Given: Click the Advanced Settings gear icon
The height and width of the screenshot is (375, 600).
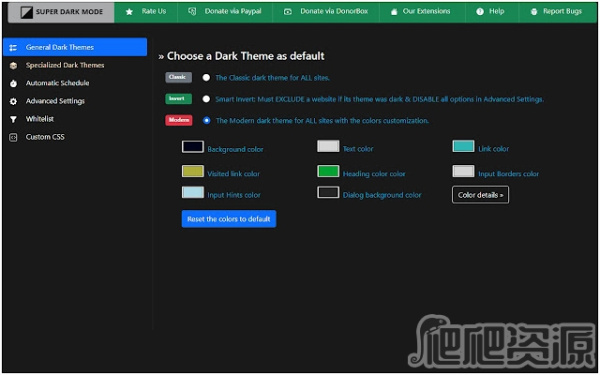Looking at the screenshot, I should [13, 101].
